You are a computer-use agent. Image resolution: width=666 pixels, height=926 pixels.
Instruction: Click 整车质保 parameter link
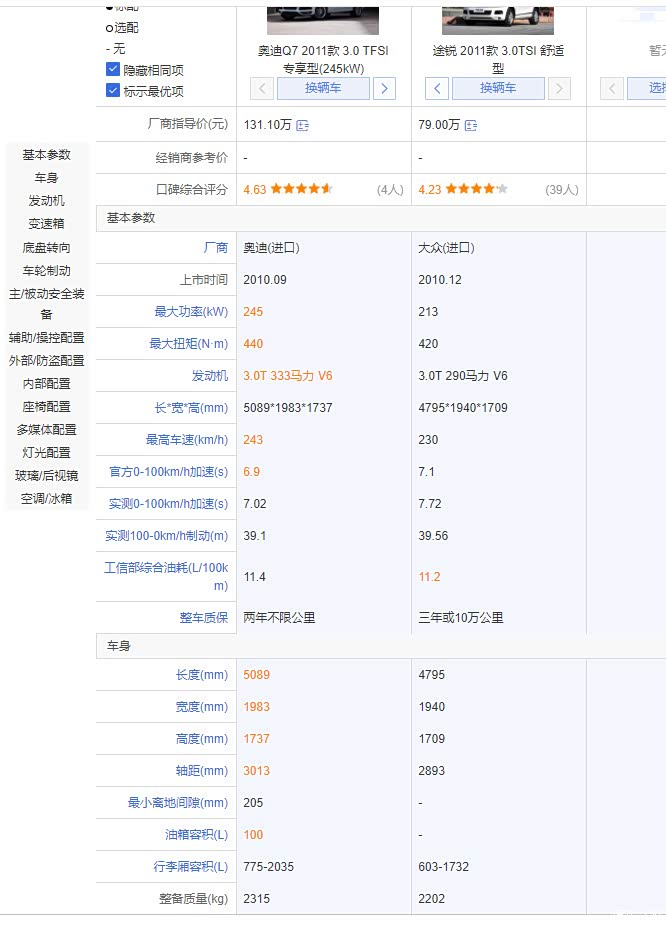(204, 618)
